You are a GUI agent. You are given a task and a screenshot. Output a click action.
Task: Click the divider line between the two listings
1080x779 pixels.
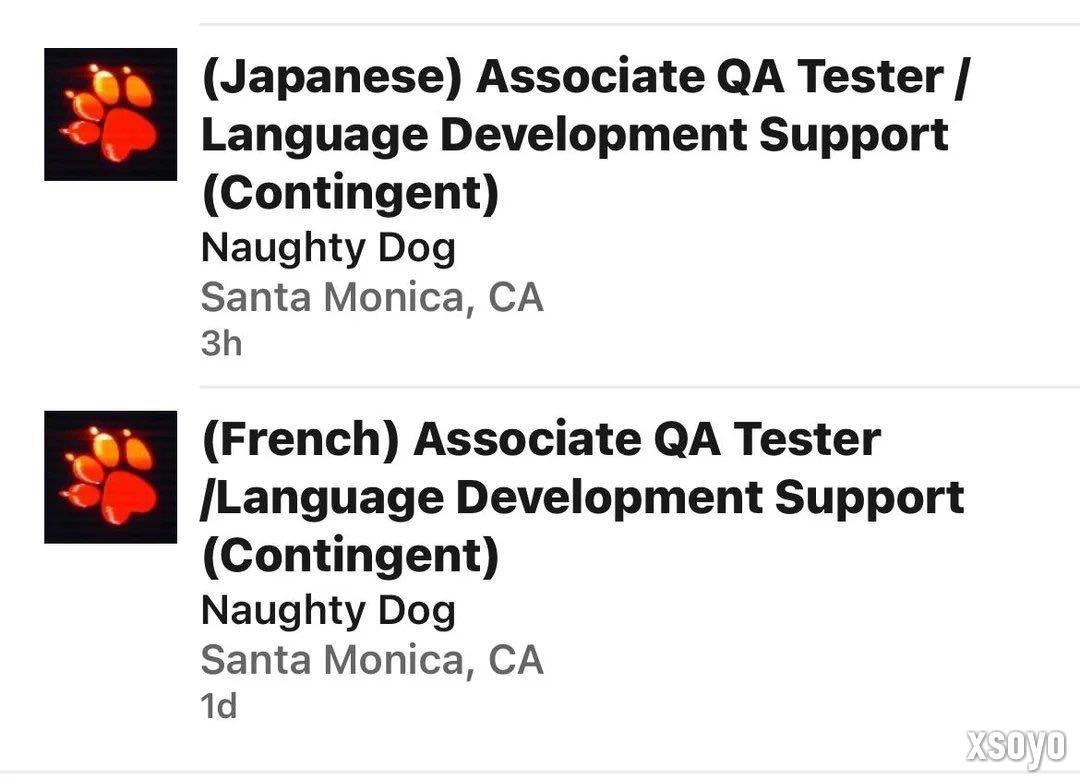640,387
